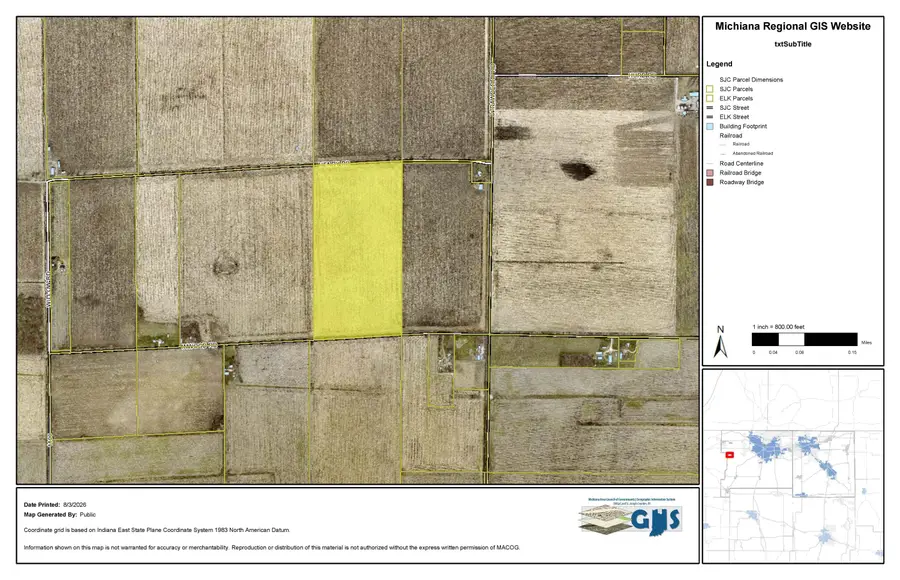
Task: Click the MACOG accuracy disclaimer text
Action: pos(271,547)
